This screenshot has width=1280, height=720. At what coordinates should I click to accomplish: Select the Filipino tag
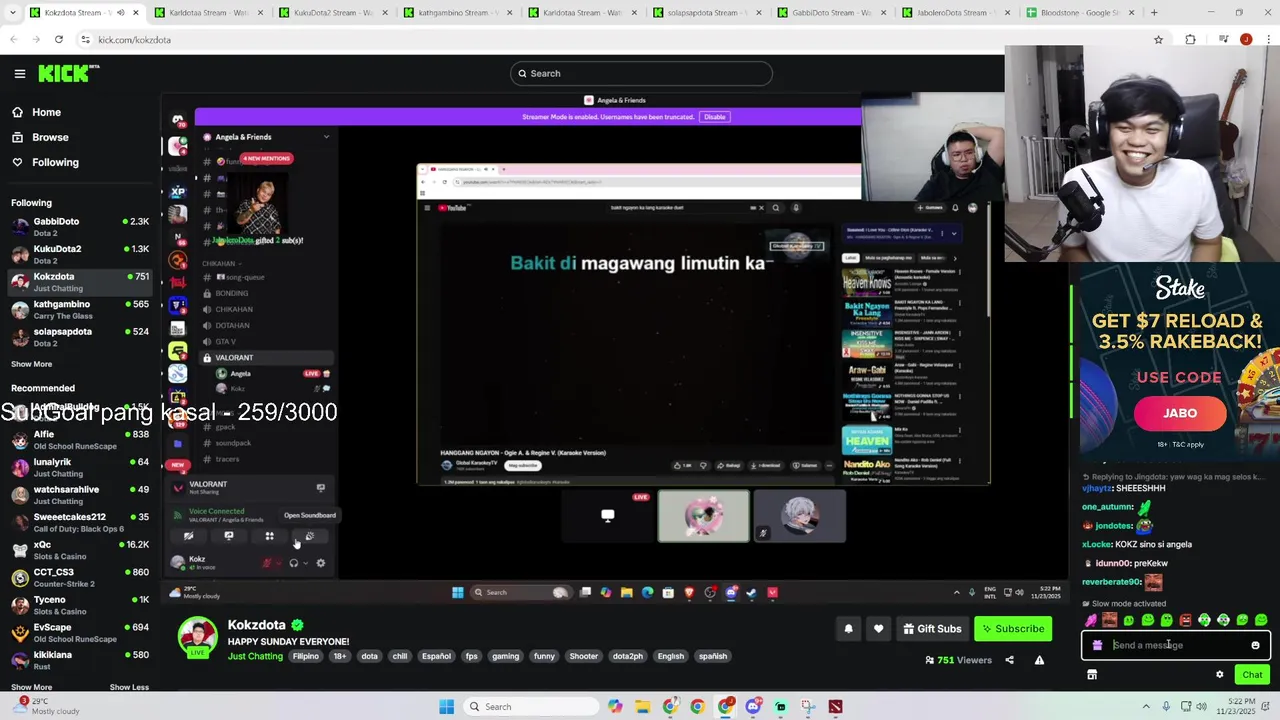(305, 656)
